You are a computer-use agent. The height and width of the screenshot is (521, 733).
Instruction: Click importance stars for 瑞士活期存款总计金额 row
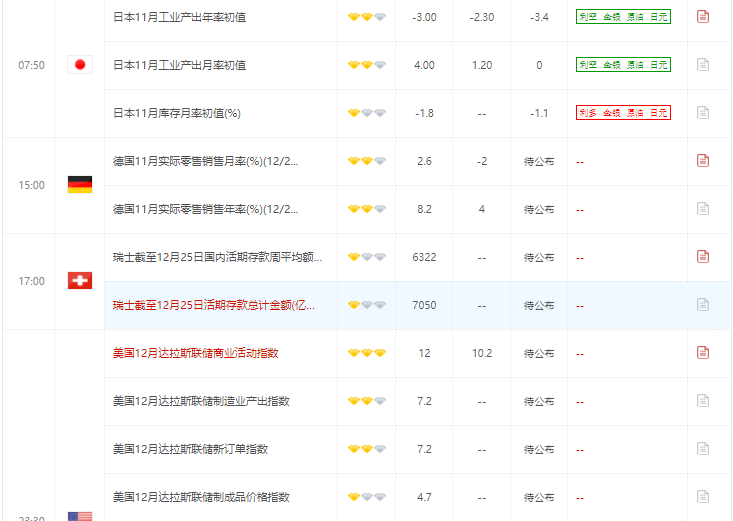coord(367,305)
